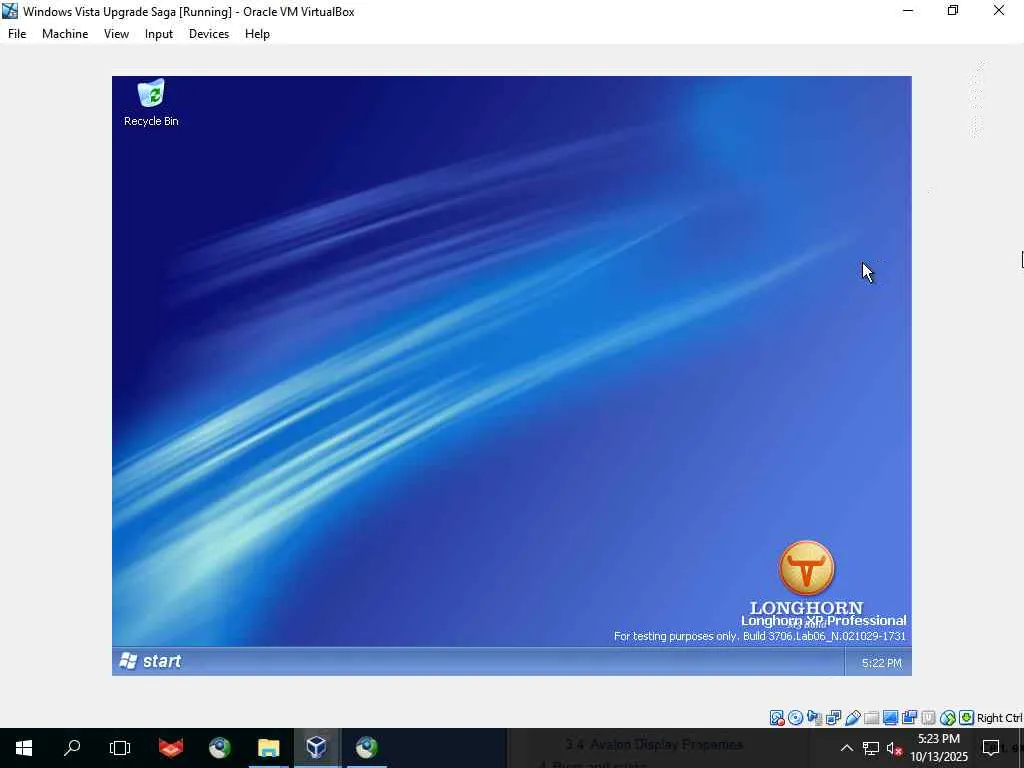Minimize the VirtualBox window
The image size is (1024, 768).
908,10
